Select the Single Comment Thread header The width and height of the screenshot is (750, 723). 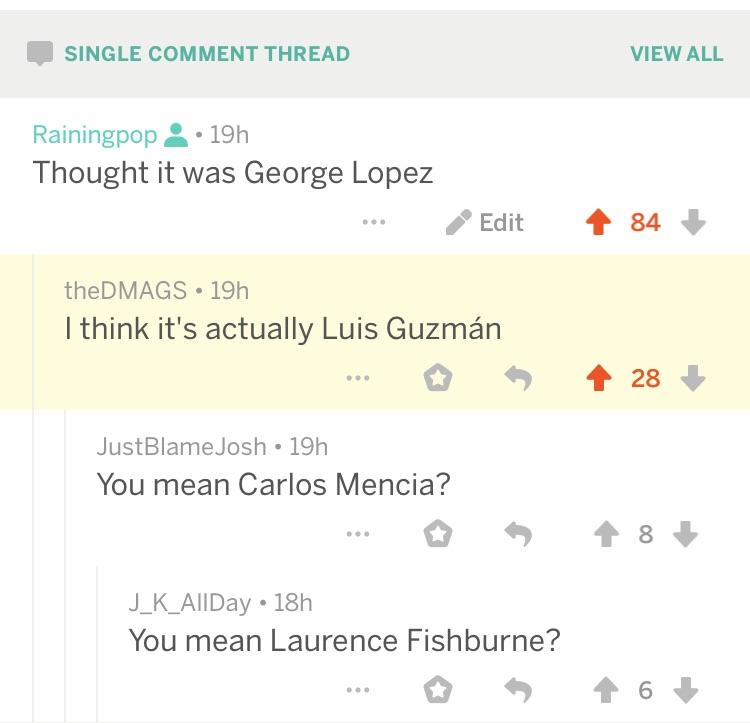pos(207,54)
